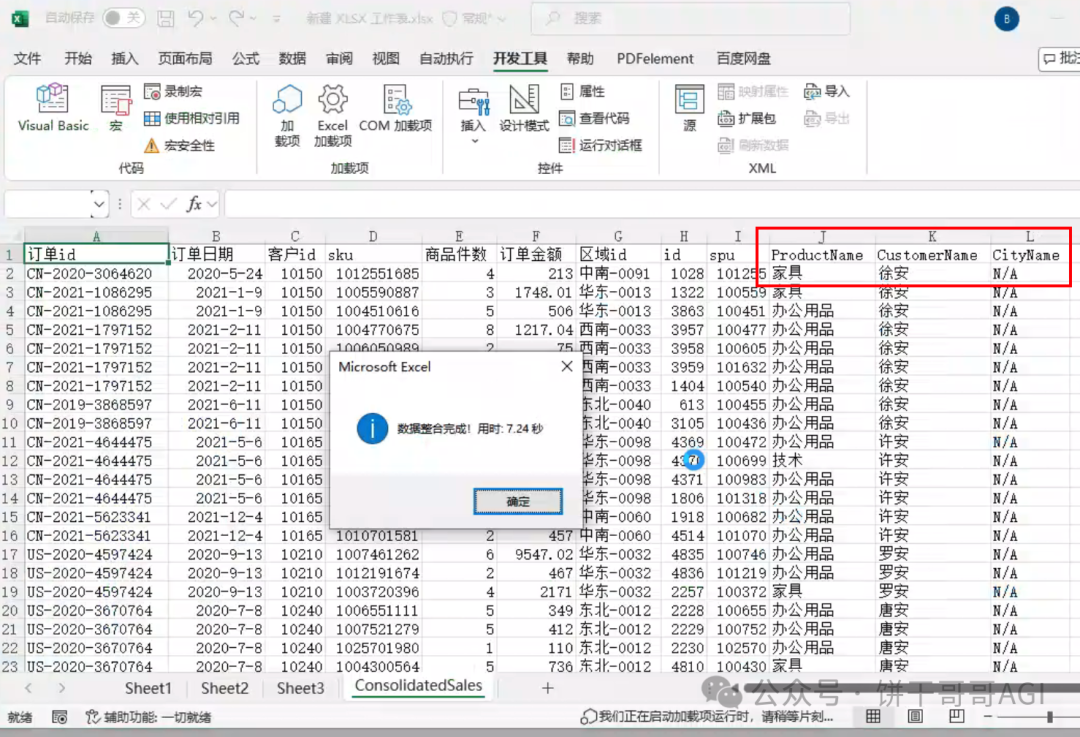Open 辅助功能 accessibility status
This screenshot has width=1080, height=737.
point(147,718)
